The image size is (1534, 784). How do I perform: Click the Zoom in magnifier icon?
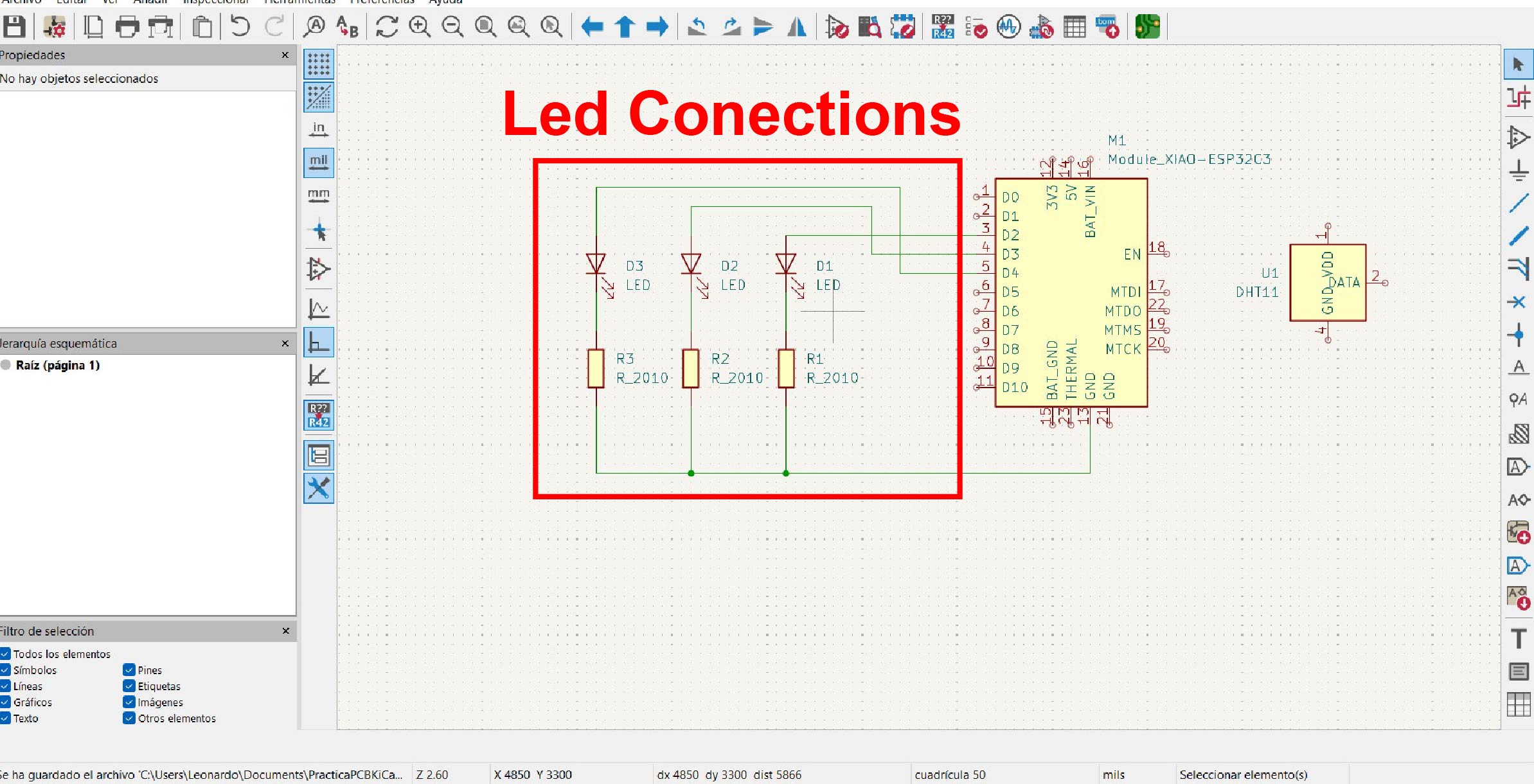(420, 27)
